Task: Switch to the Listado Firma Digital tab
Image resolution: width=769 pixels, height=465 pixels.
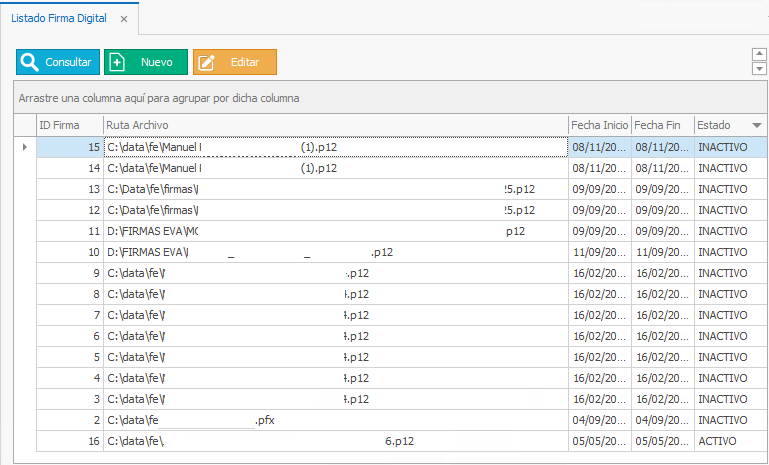Action: point(58,19)
